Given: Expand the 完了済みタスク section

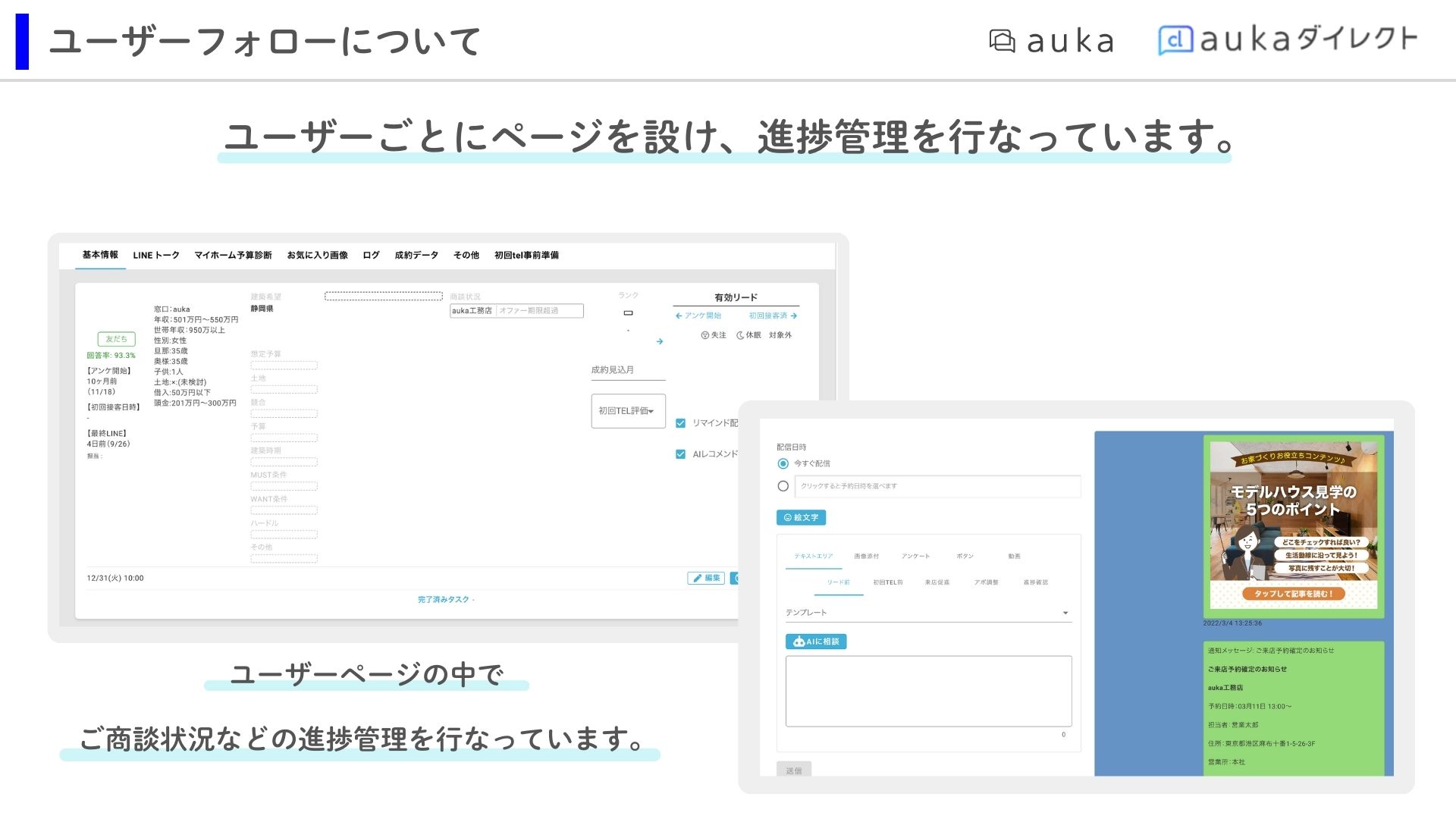Looking at the screenshot, I should point(446,600).
